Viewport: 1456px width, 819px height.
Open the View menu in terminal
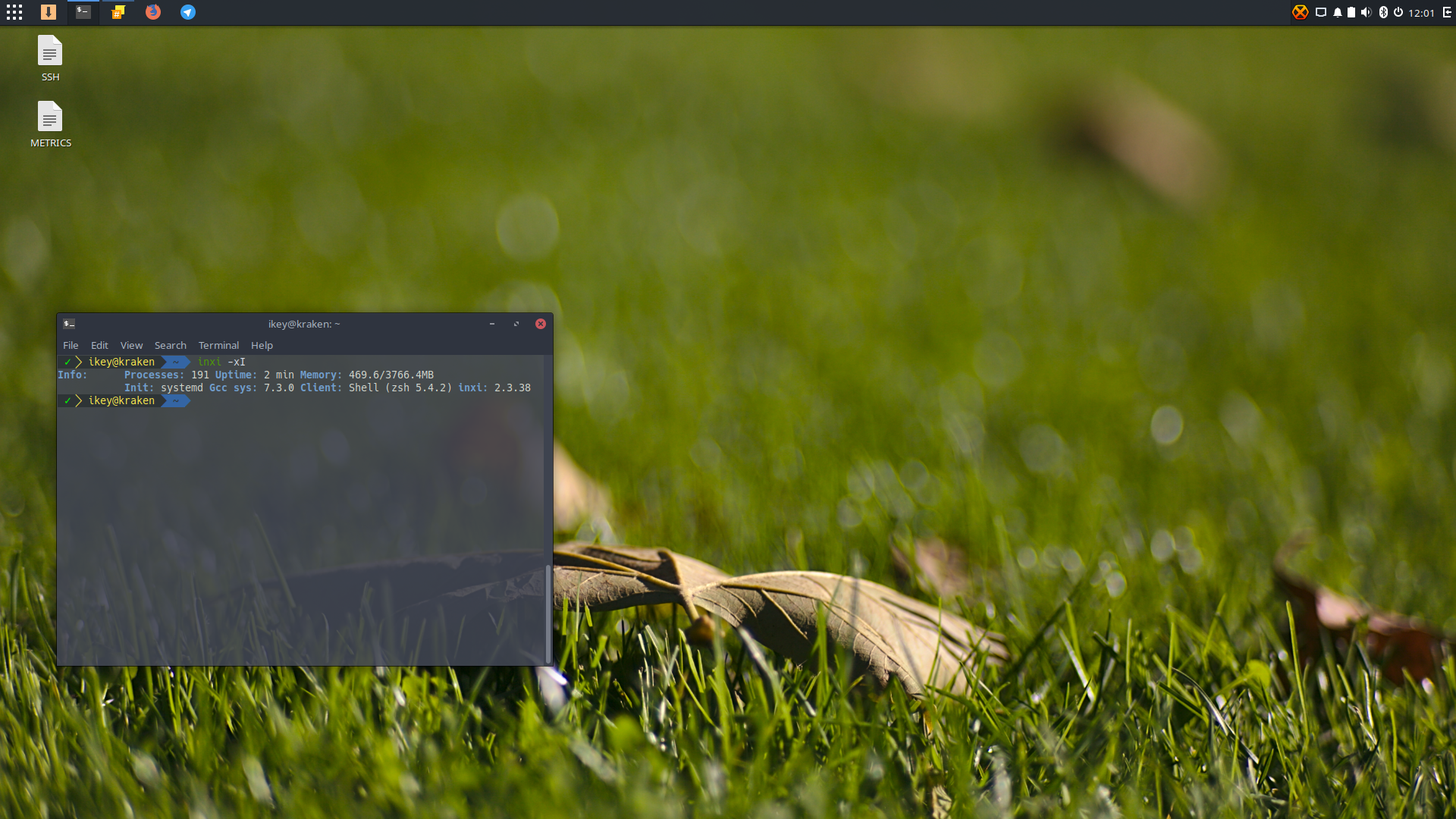click(x=131, y=345)
